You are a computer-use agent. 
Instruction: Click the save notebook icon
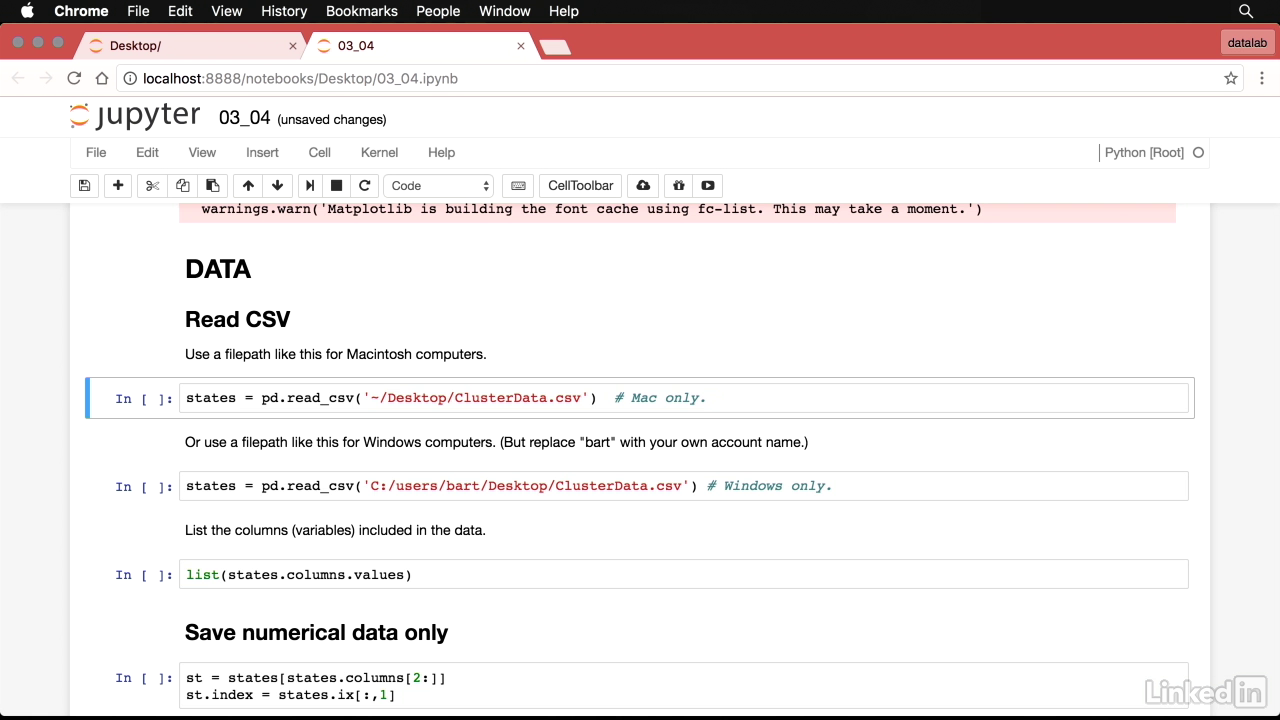tap(84, 185)
